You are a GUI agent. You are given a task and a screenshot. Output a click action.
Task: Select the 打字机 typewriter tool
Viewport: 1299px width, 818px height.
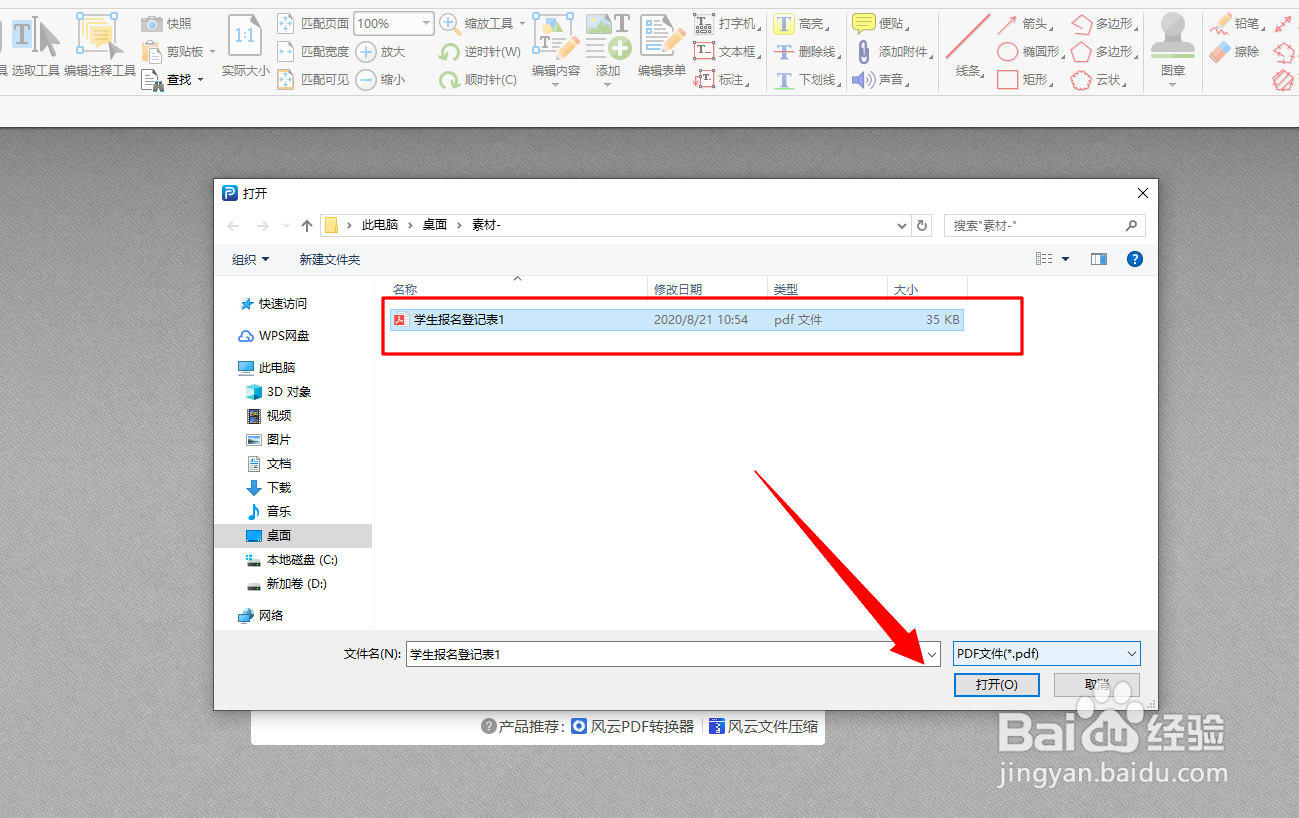click(x=727, y=23)
